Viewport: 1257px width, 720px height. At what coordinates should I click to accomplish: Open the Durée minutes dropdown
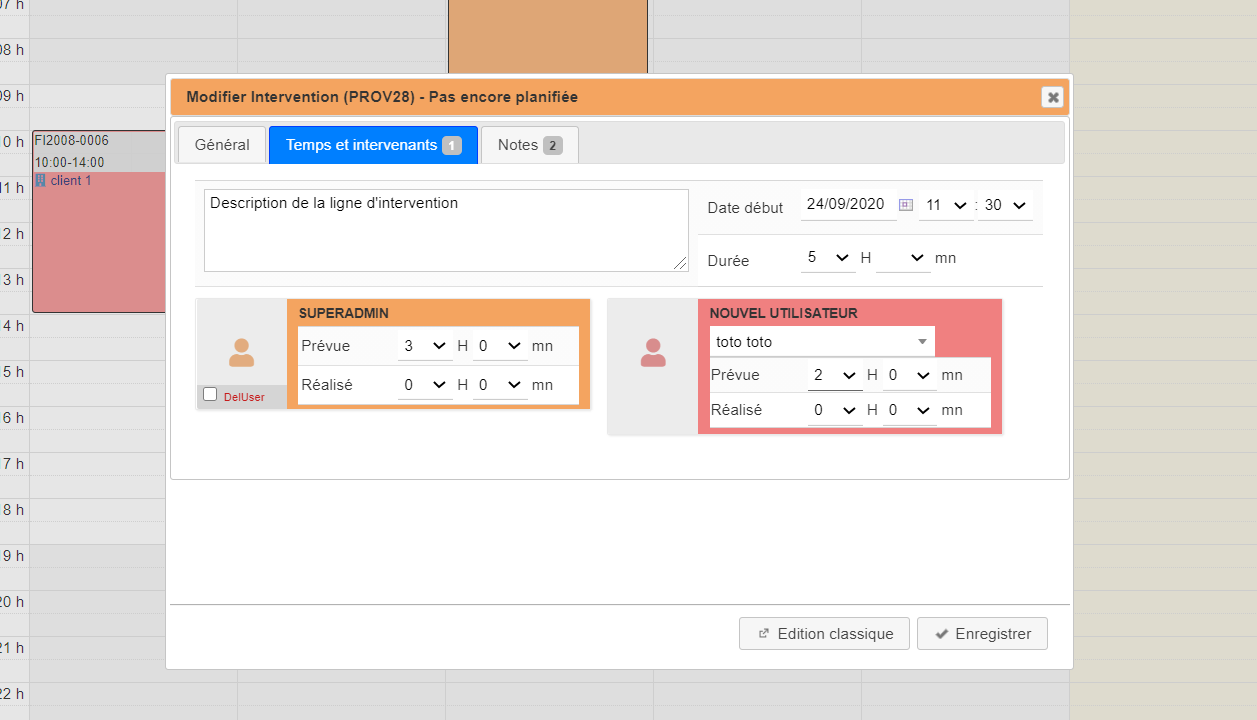pos(903,258)
